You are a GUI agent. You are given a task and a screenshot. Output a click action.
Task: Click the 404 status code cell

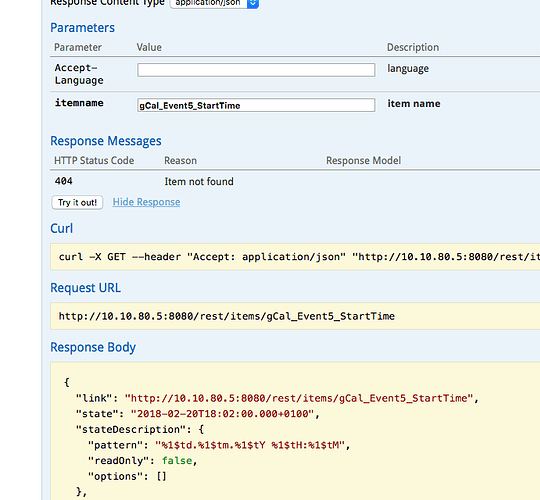[x=64, y=181]
